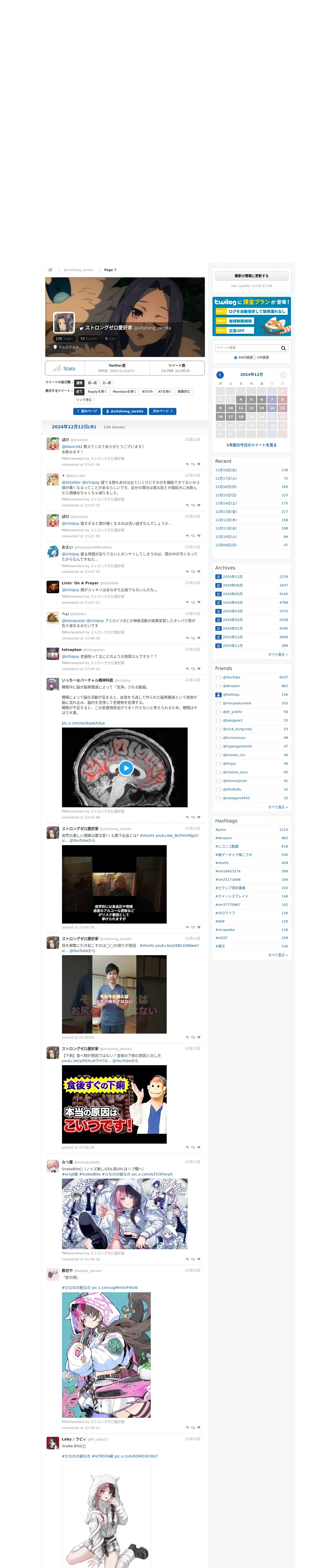Reply to the おえい tweet
Screen dimensions: 336x1568
(x=187, y=572)
